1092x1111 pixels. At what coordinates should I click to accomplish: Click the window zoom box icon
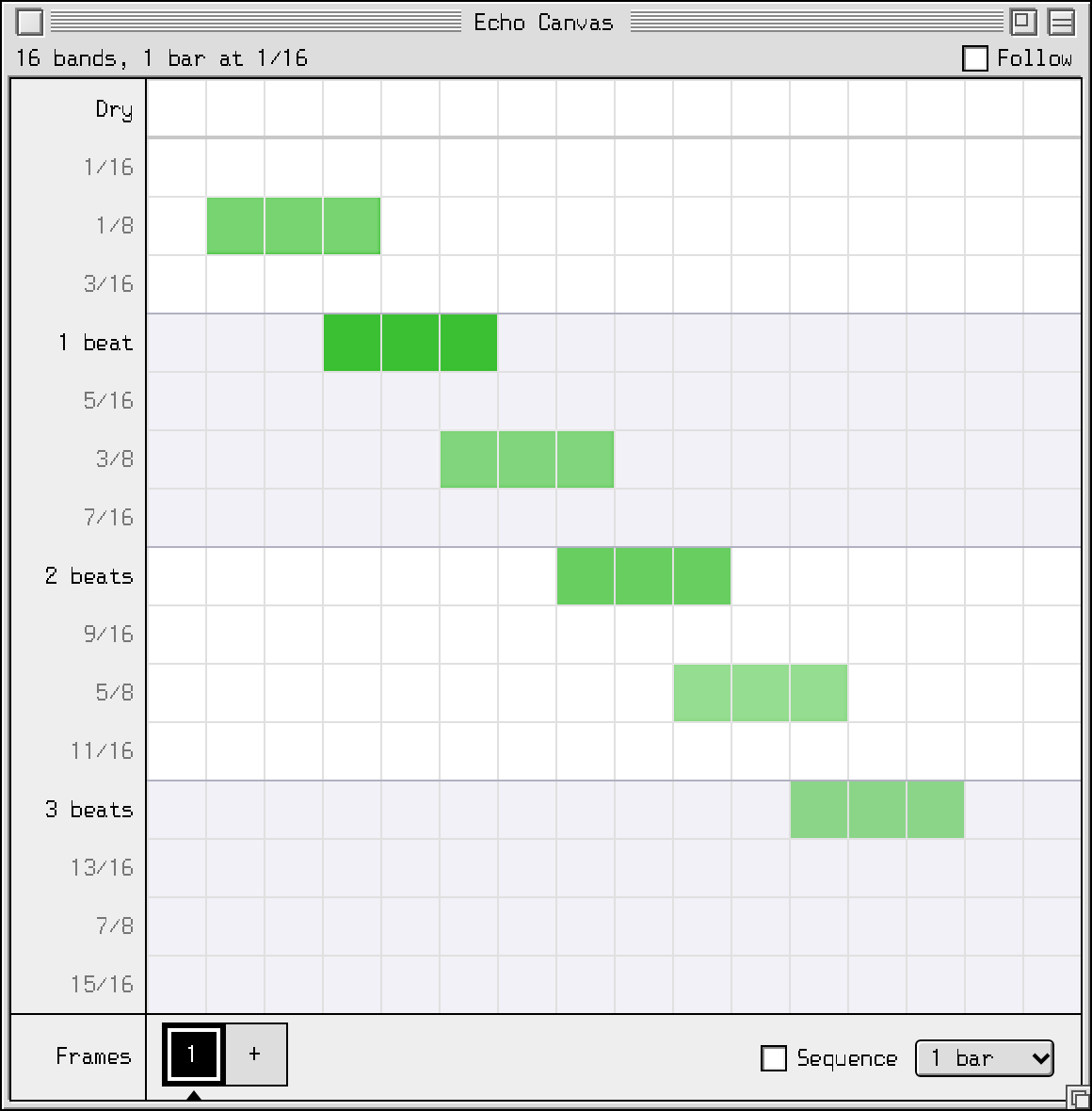[x=1022, y=22]
